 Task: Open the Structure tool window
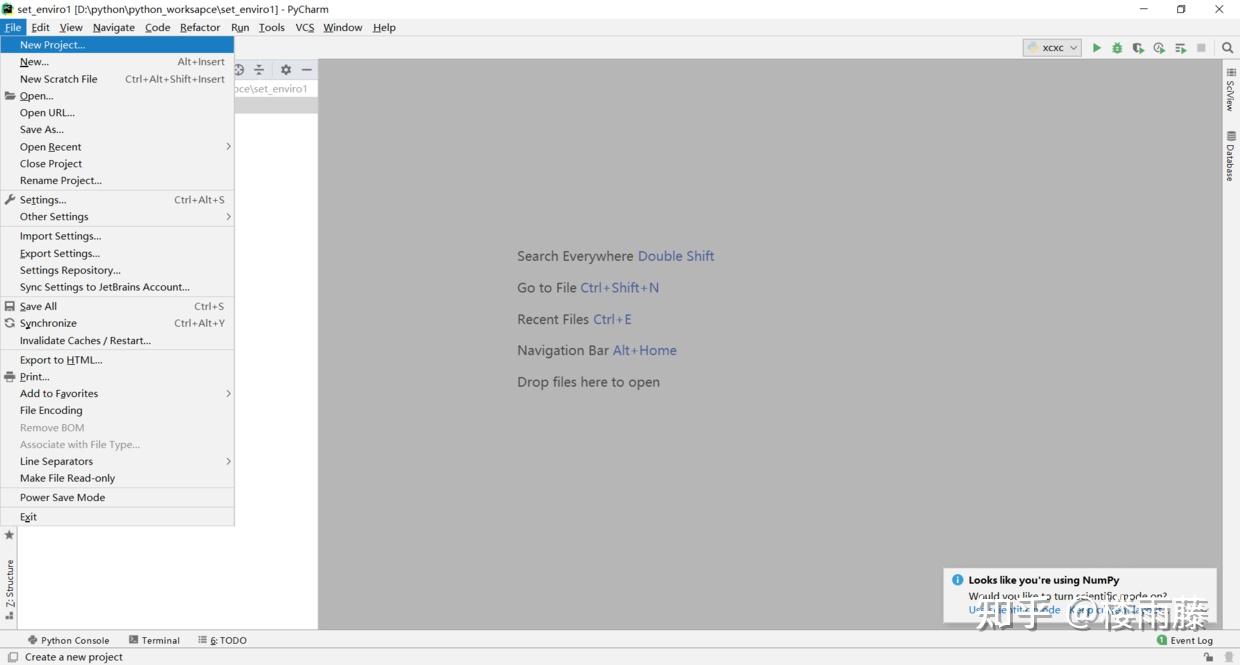(10, 590)
